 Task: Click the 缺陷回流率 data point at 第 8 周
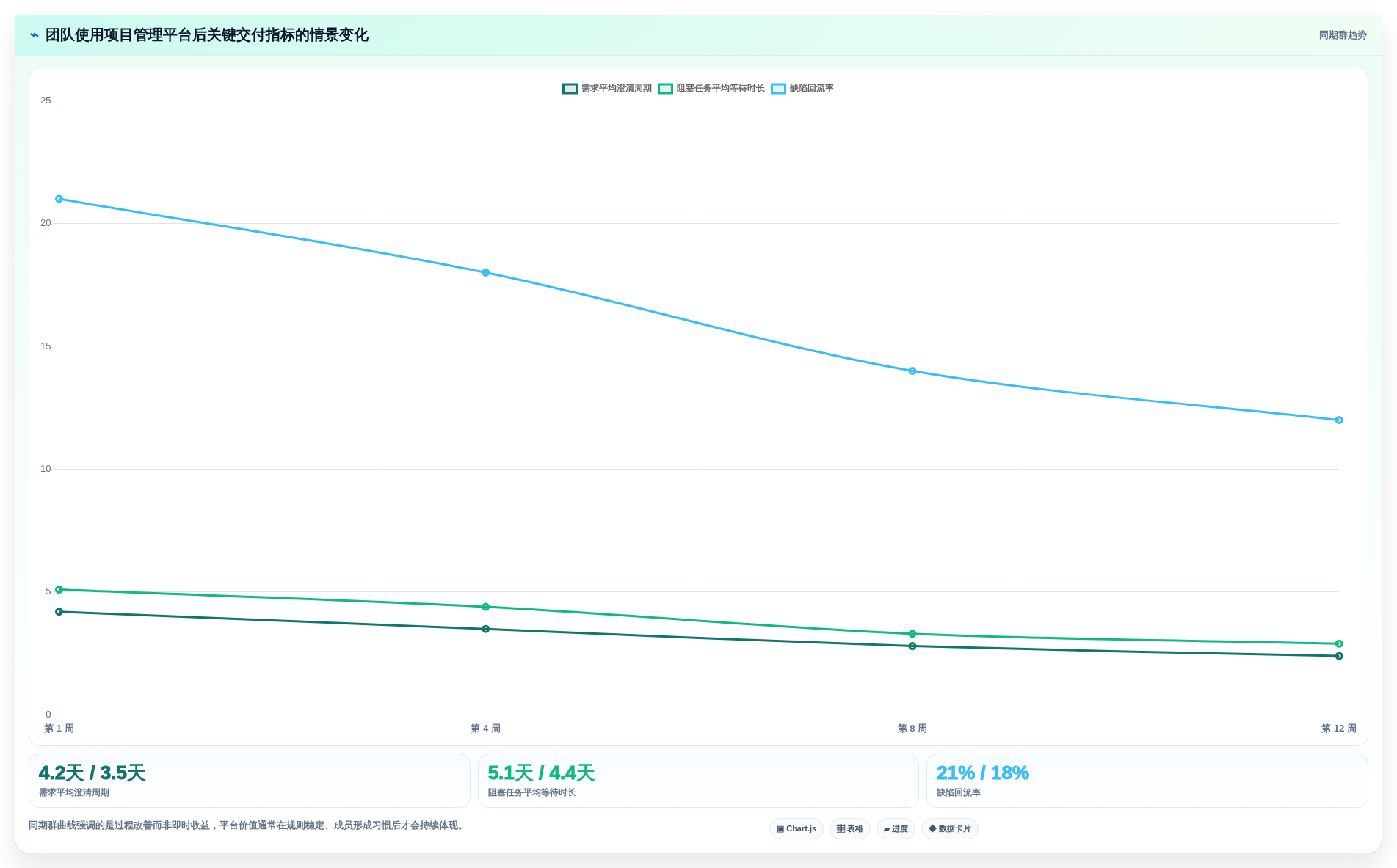(912, 371)
